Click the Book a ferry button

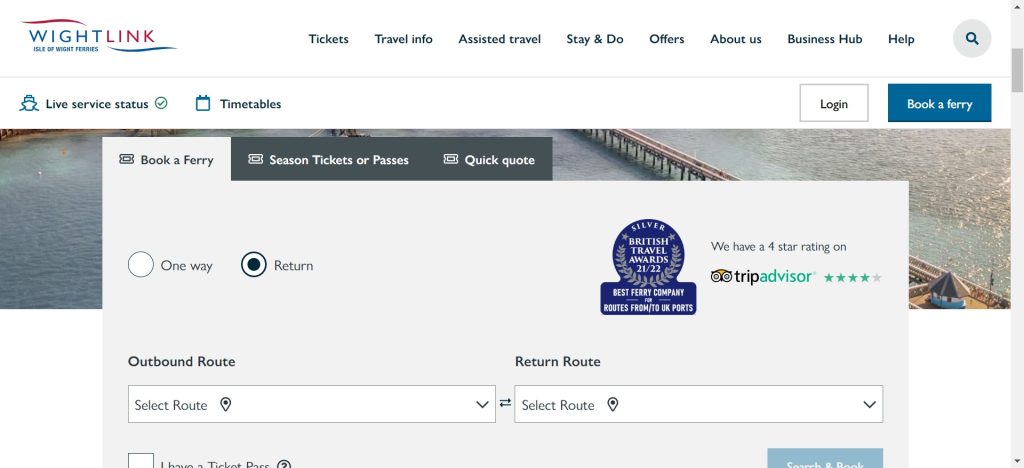939,103
